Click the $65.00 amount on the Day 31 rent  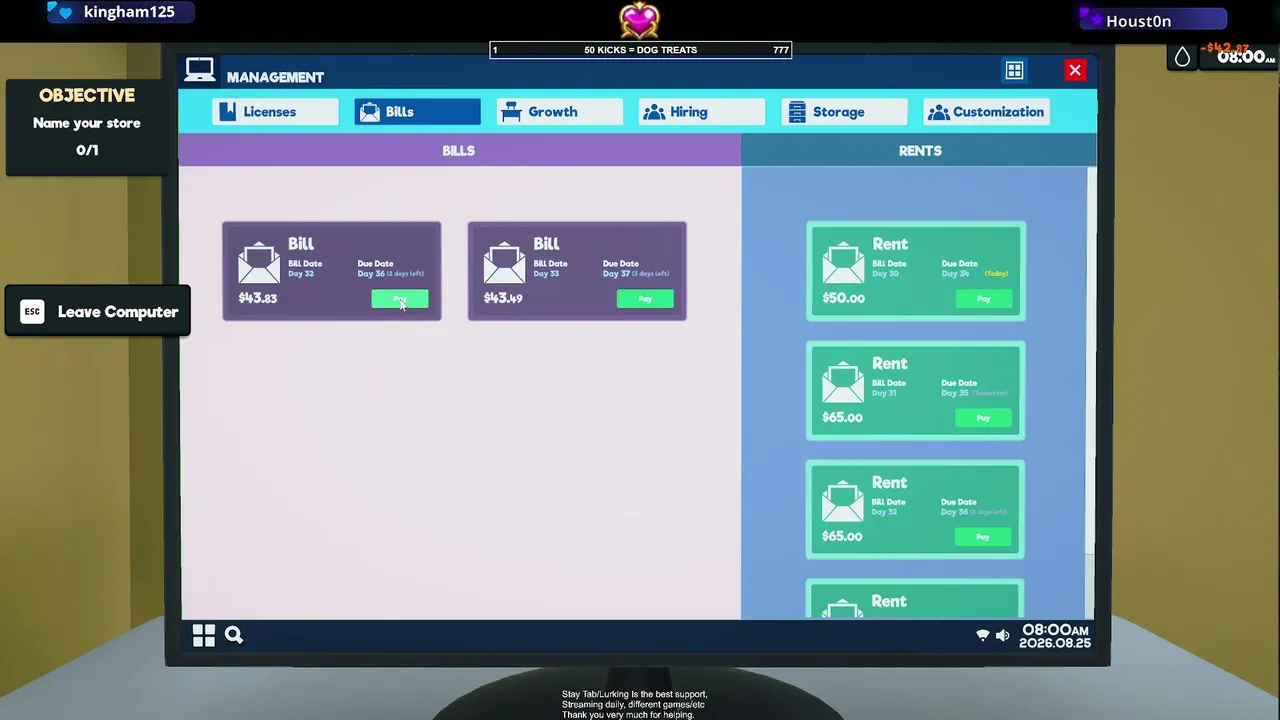(x=842, y=417)
